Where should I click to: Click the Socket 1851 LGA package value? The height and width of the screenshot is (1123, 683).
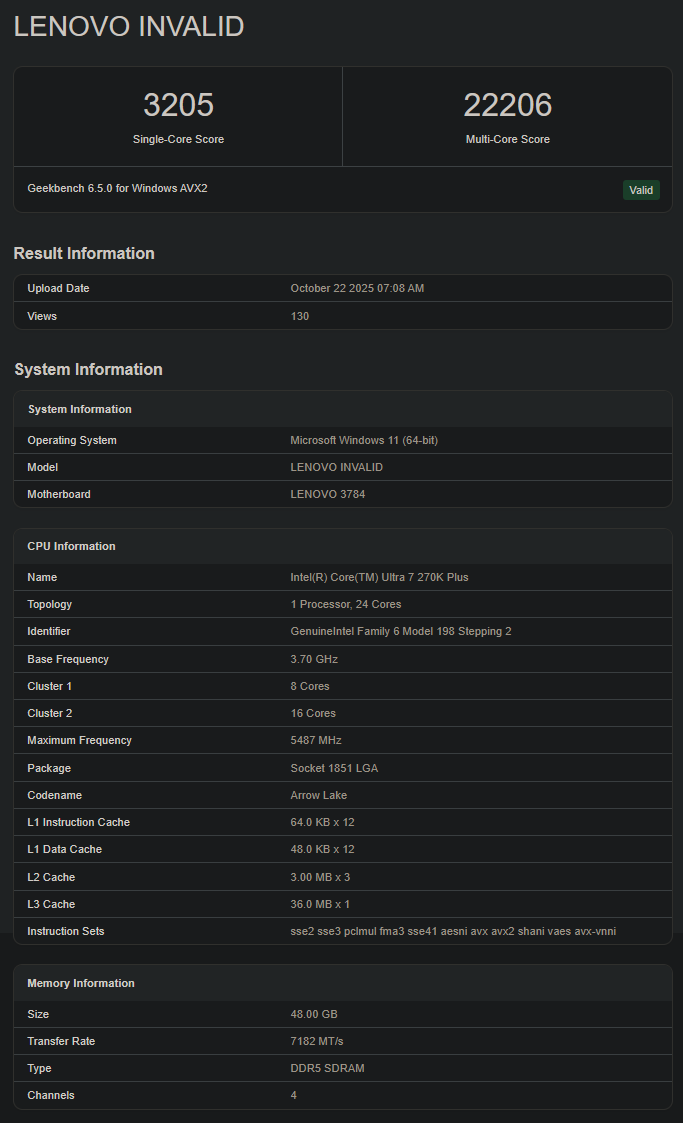click(x=334, y=768)
